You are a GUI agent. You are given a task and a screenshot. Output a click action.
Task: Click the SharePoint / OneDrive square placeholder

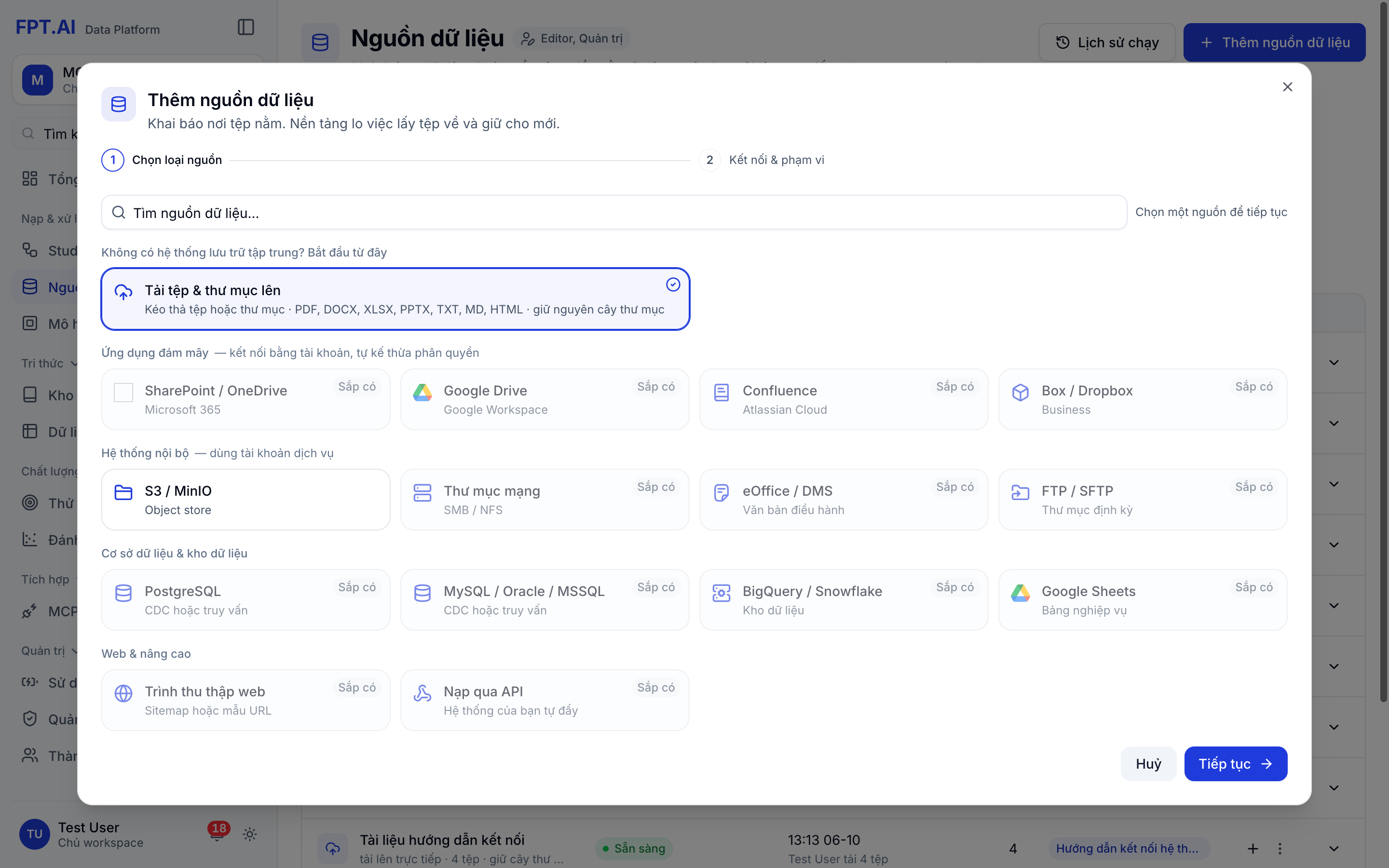click(123, 392)
